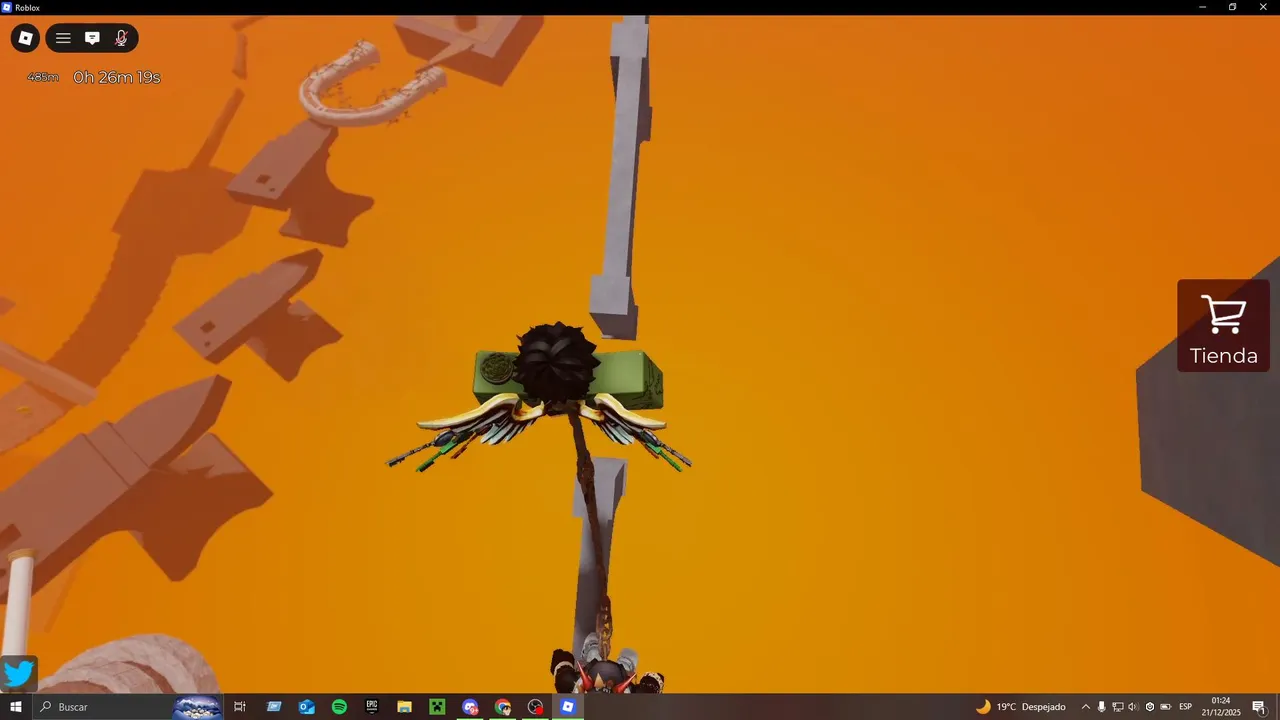Switch the ESP keyboard language indicator
Image resolution: width=1280 pixels, height=720 pixels.
(x=1186, y=707)
